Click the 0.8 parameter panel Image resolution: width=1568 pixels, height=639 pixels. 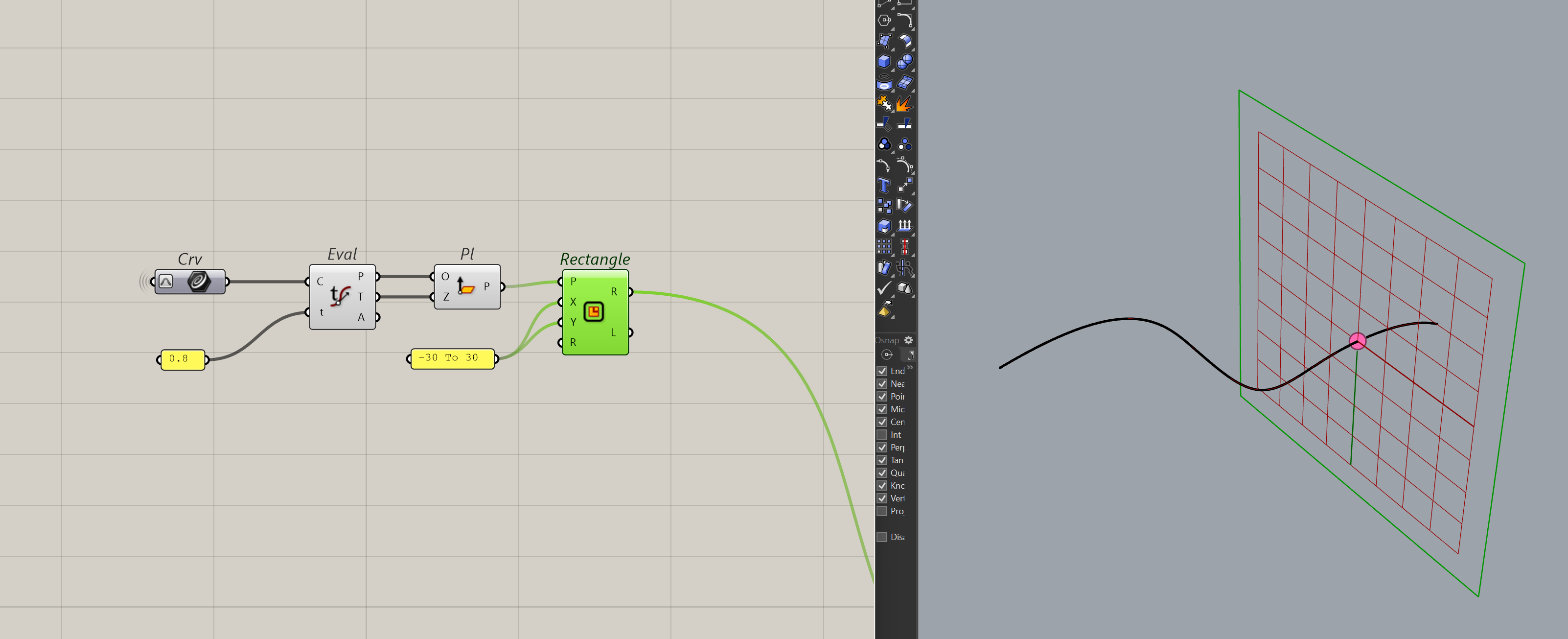pos(182,359)
